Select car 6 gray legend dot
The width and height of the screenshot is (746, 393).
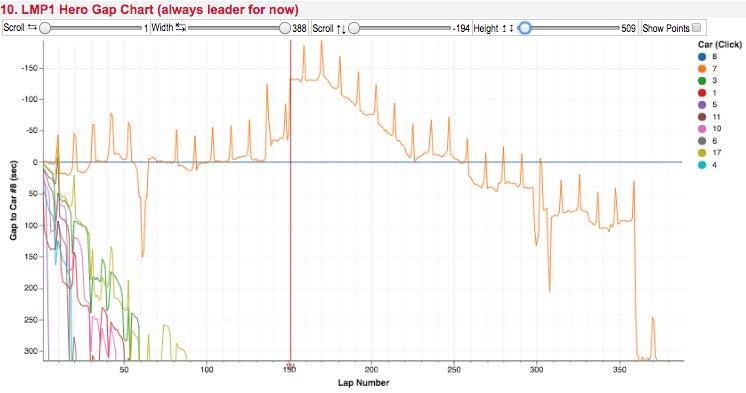coord(702,141)
